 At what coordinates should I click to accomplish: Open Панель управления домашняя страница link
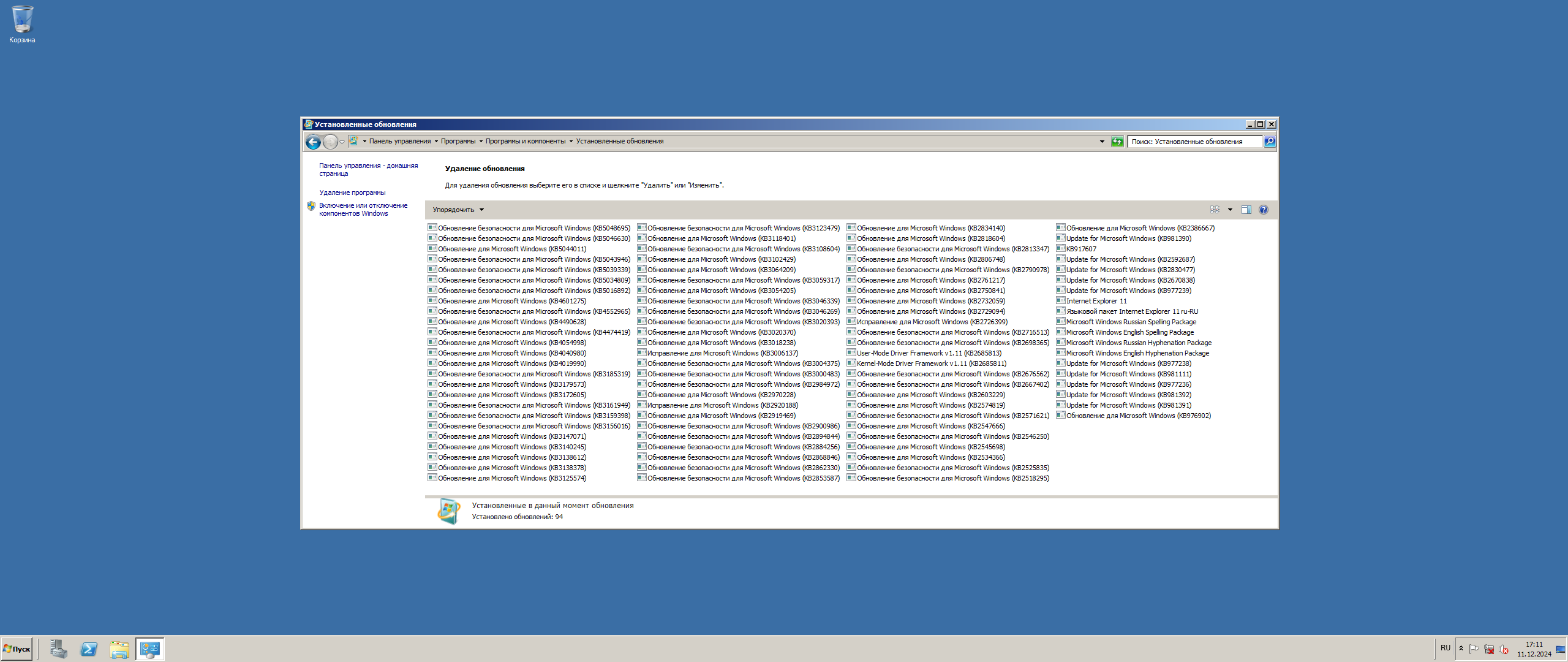368,170
